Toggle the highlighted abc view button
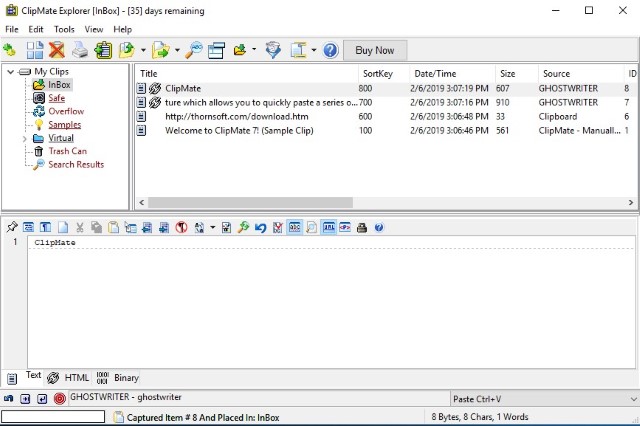Image resolution: width=640 pixels, height=426 pixels. pos(295,227)
